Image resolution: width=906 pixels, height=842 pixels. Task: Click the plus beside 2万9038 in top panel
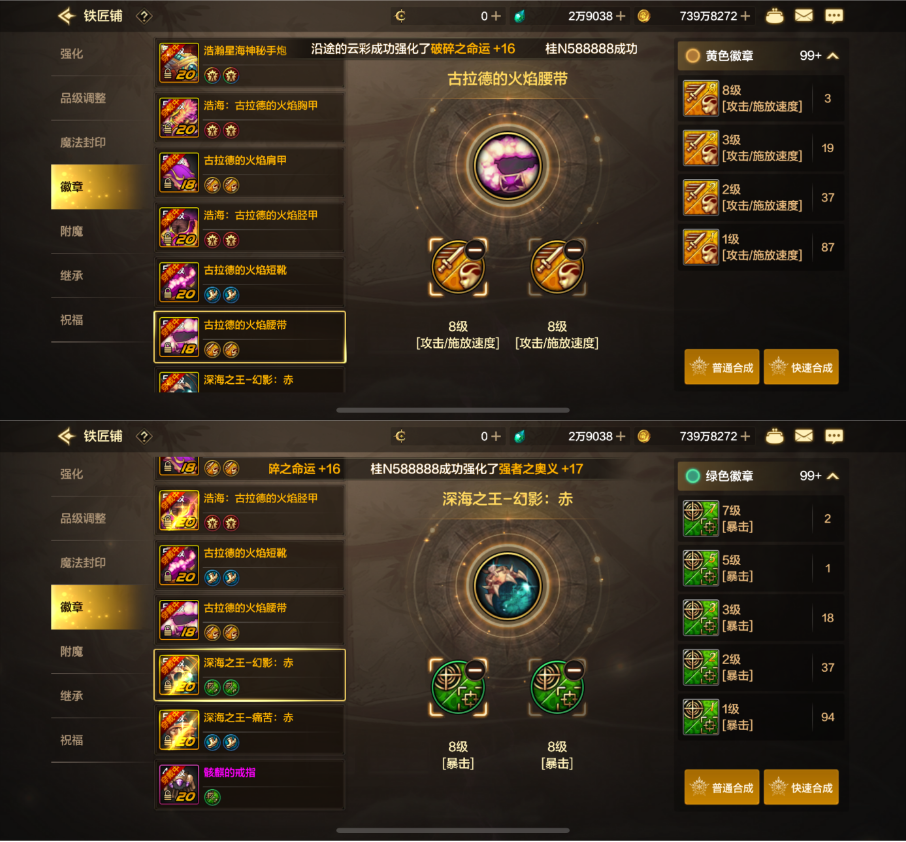pyautogui.click(x=621, y=16)
